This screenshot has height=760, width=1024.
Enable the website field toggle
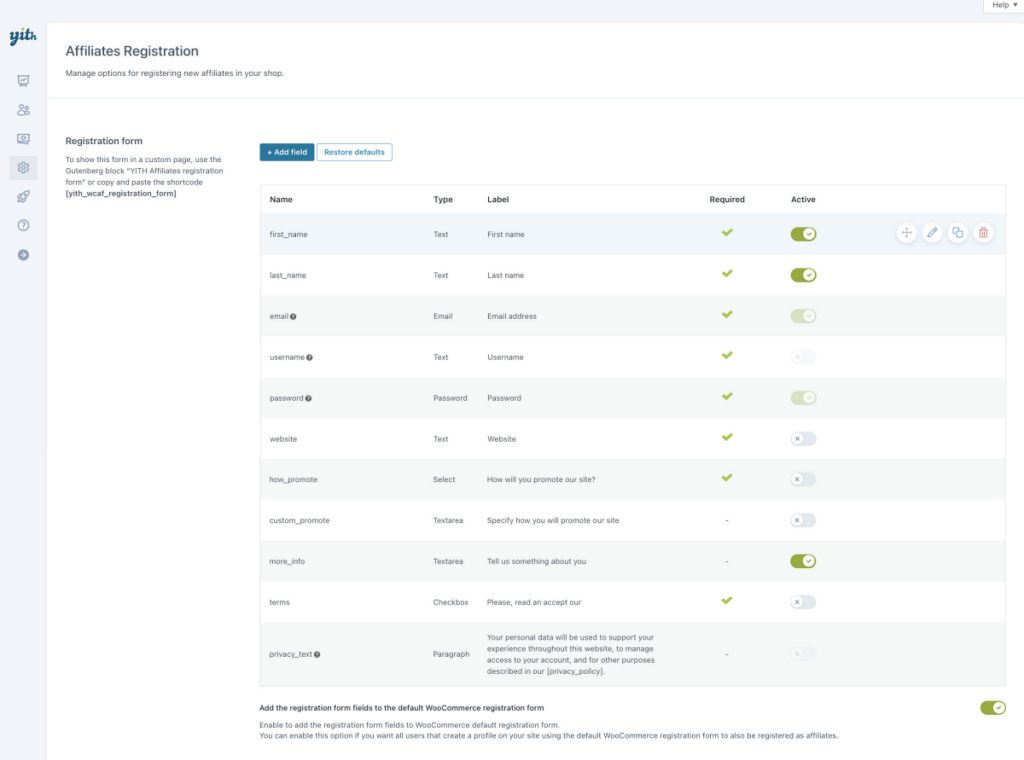803,438
